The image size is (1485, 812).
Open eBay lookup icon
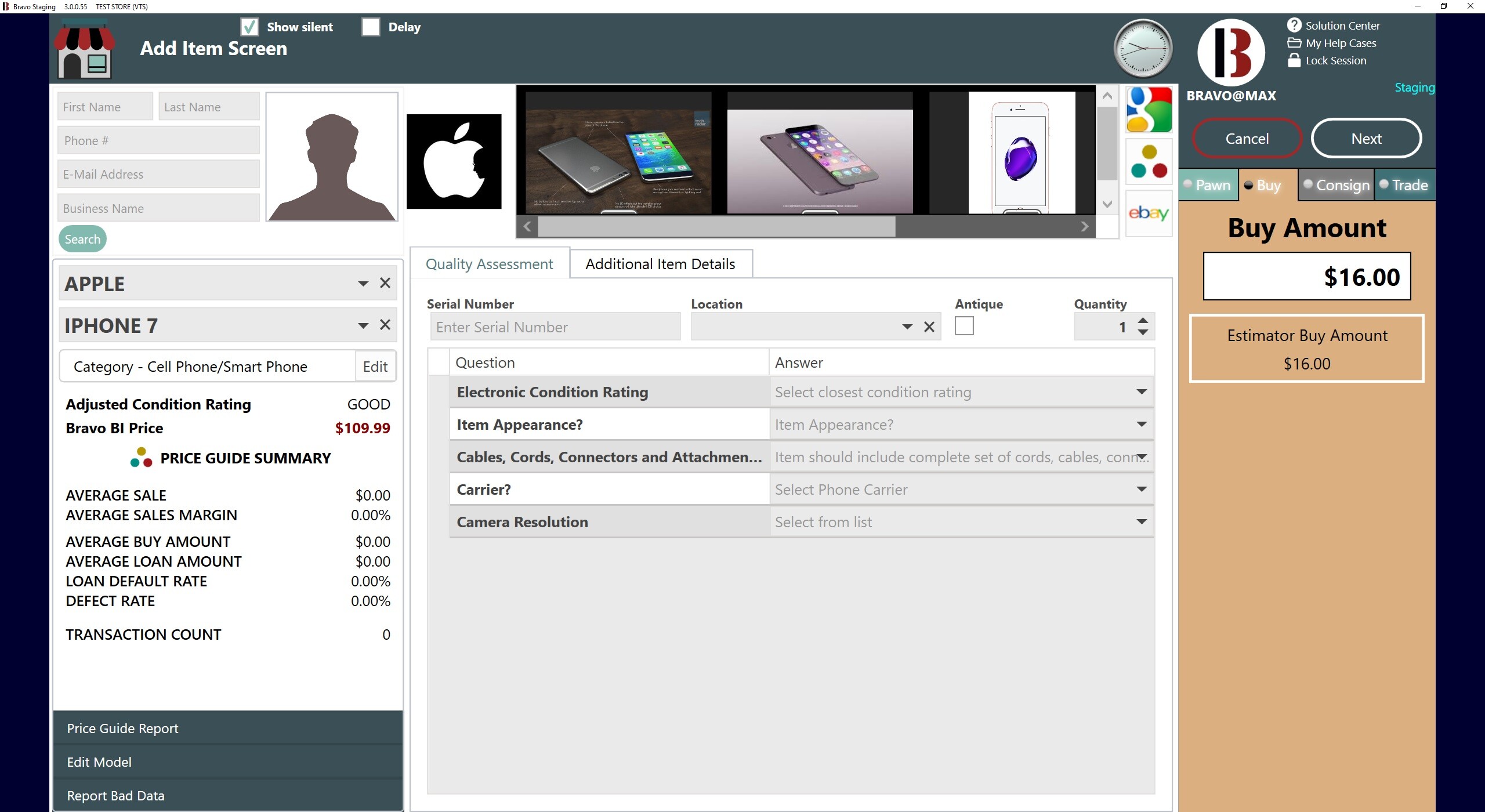(x=1149, y=213)
